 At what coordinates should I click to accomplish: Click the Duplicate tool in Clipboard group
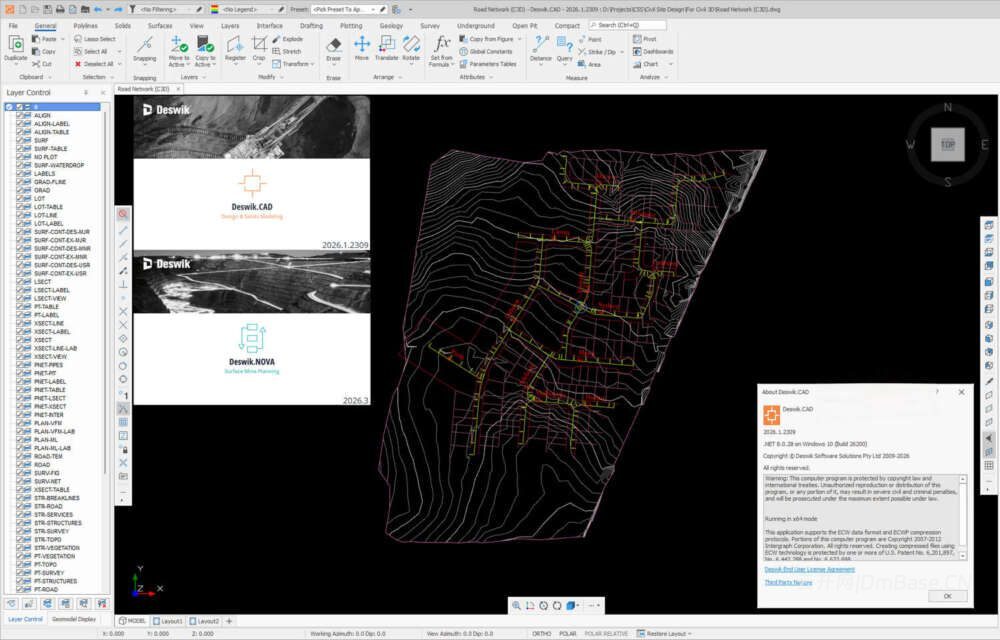point(15,50)
